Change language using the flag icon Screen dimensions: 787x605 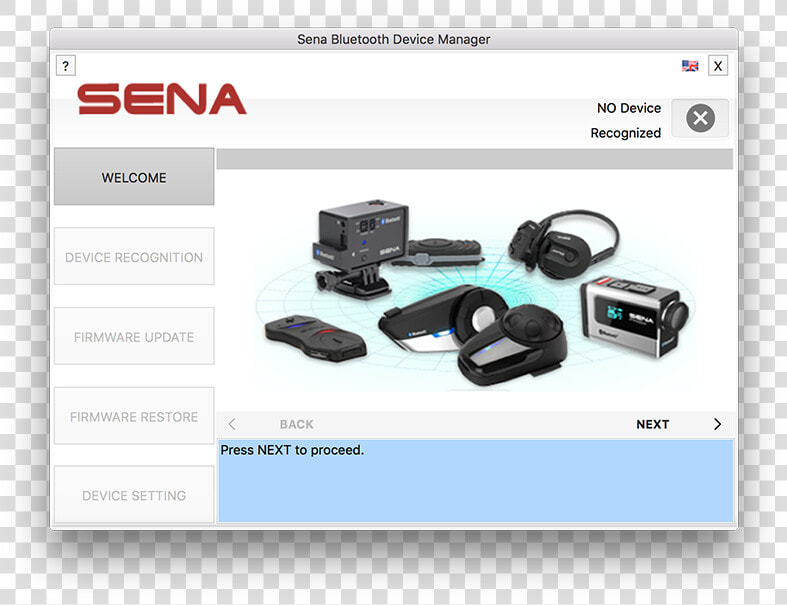(690, 66)
